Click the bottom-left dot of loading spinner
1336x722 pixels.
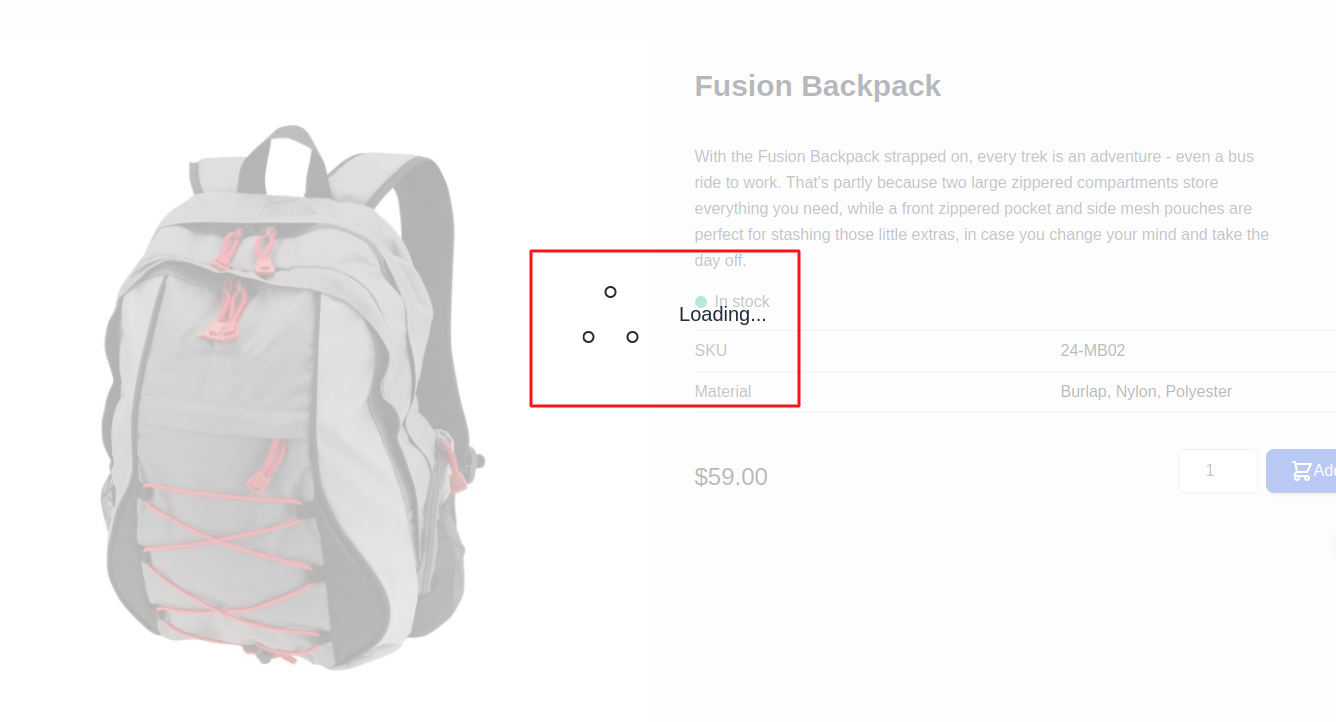click(588, 337)
